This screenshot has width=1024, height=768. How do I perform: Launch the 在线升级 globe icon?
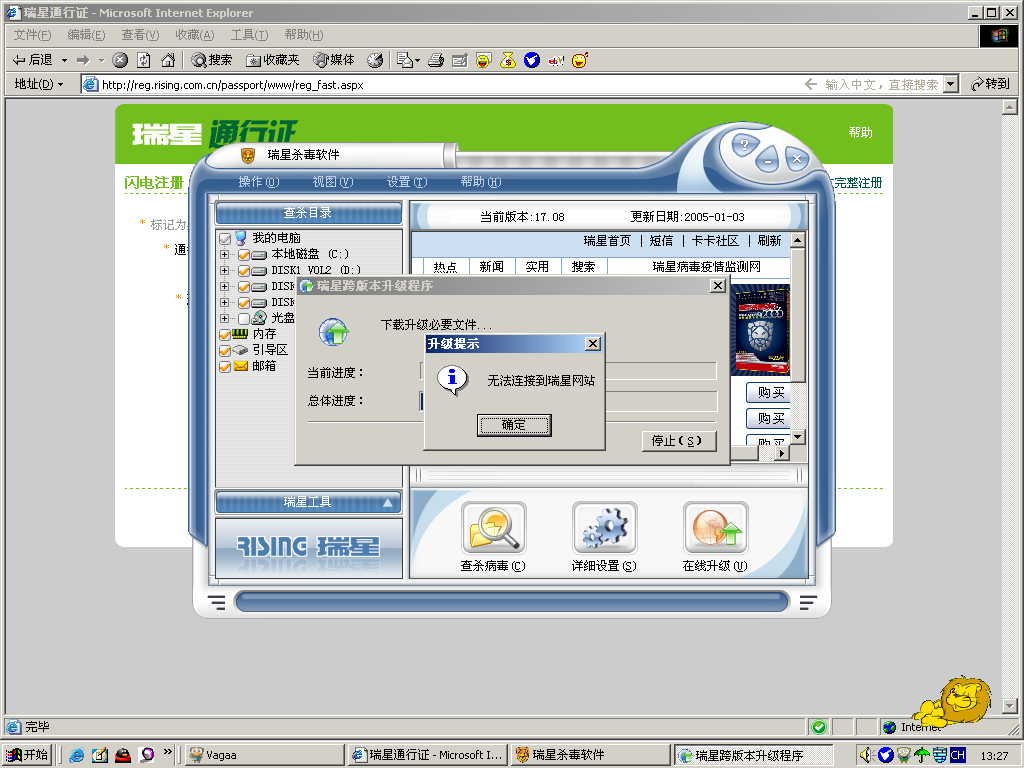[715, 528]
